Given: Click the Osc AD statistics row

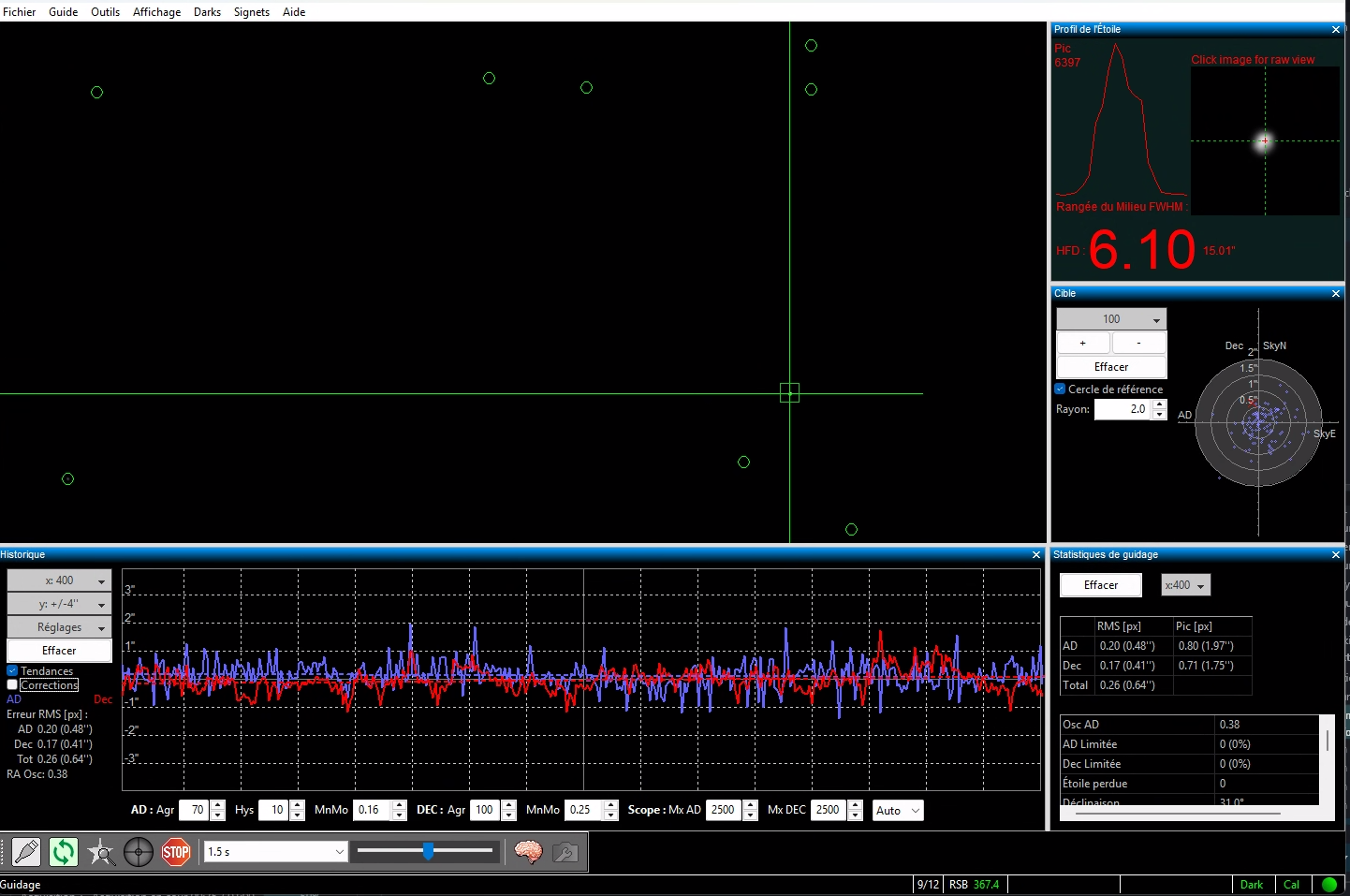Looking at the screenshot, I should (1190, 725).
